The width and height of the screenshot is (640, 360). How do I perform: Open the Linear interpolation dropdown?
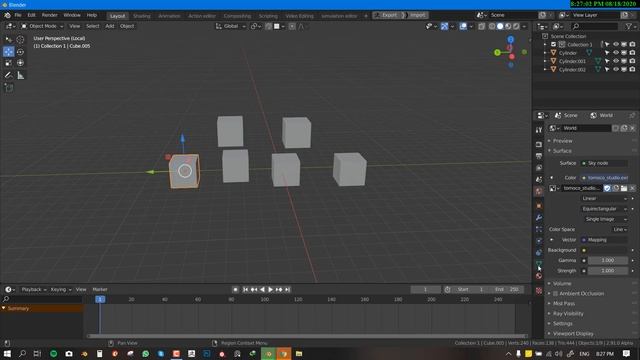point(604,198)
